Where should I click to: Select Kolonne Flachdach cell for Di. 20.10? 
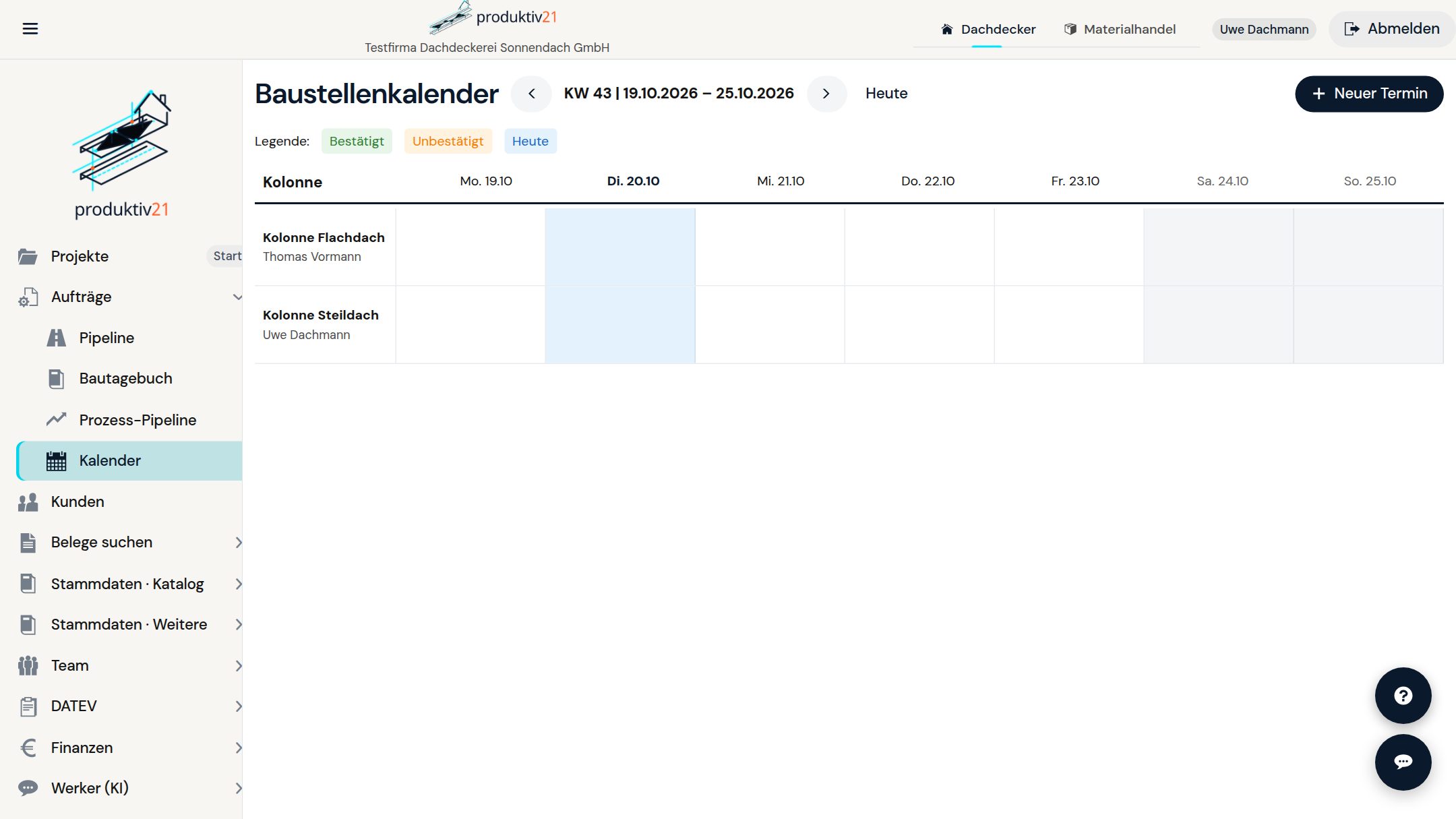click(x=620, y=247)
